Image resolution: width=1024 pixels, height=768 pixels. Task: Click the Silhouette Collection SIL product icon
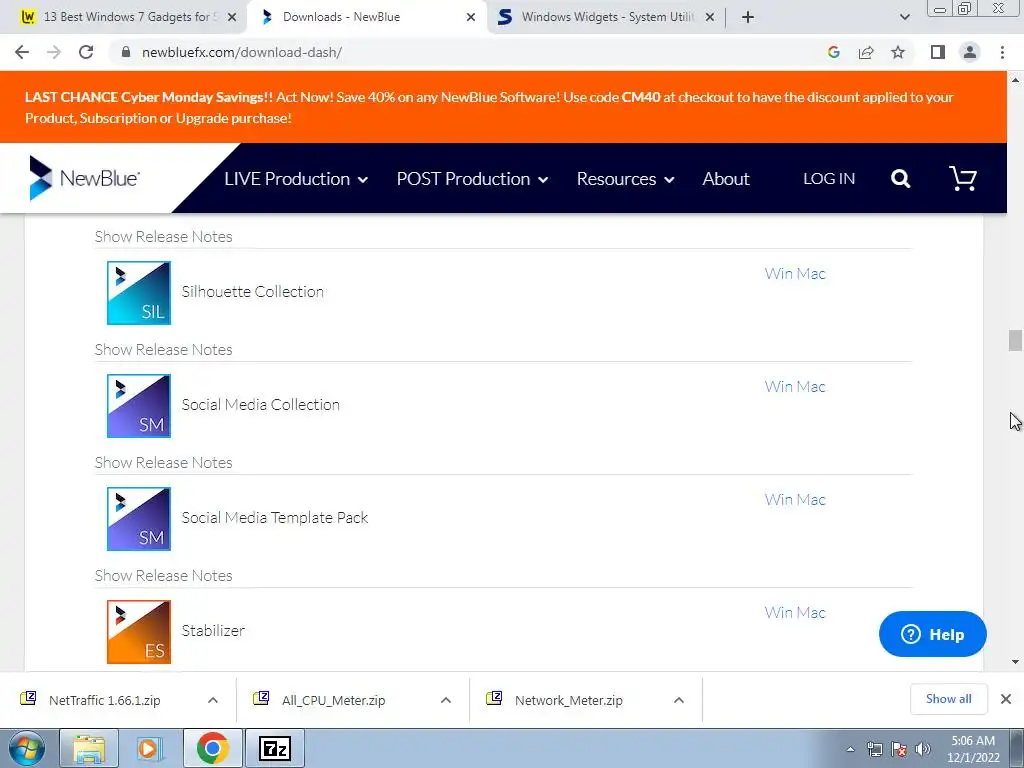pyautogui.click(x=139, y=293)
